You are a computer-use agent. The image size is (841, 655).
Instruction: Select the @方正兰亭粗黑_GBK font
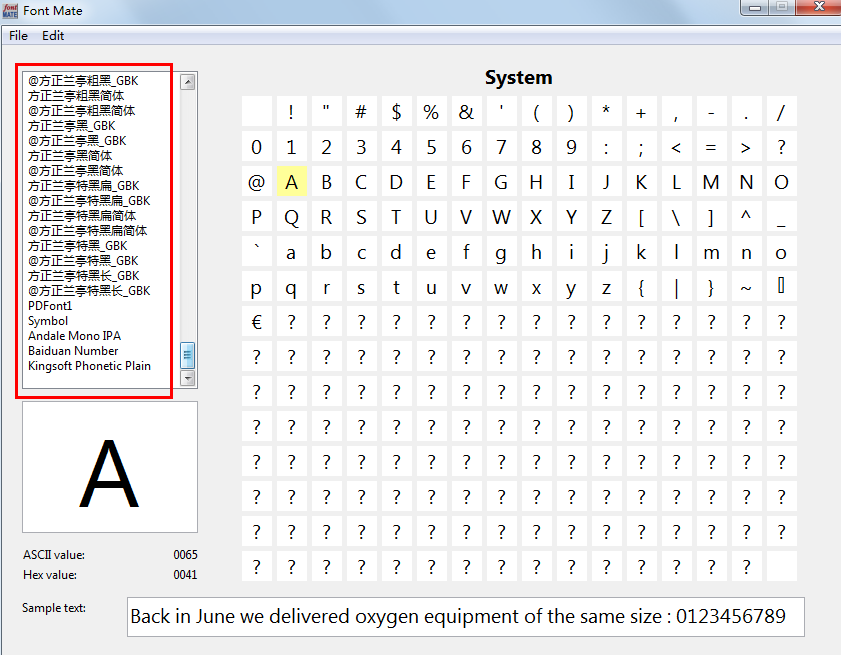coord(83,80)
